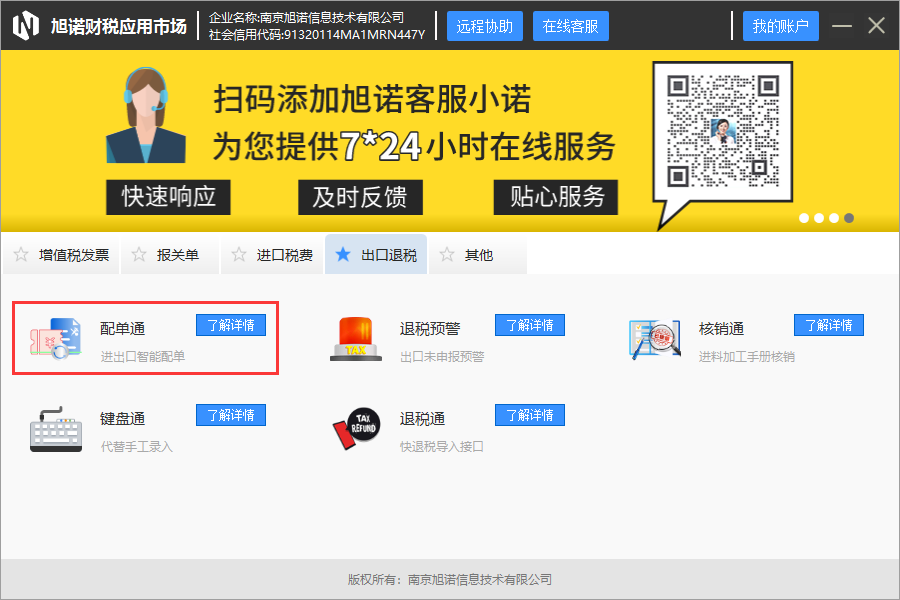This screenshot has height=600, width=900.
Task: Open 在线客服 online support
Action: coord(571,26)
